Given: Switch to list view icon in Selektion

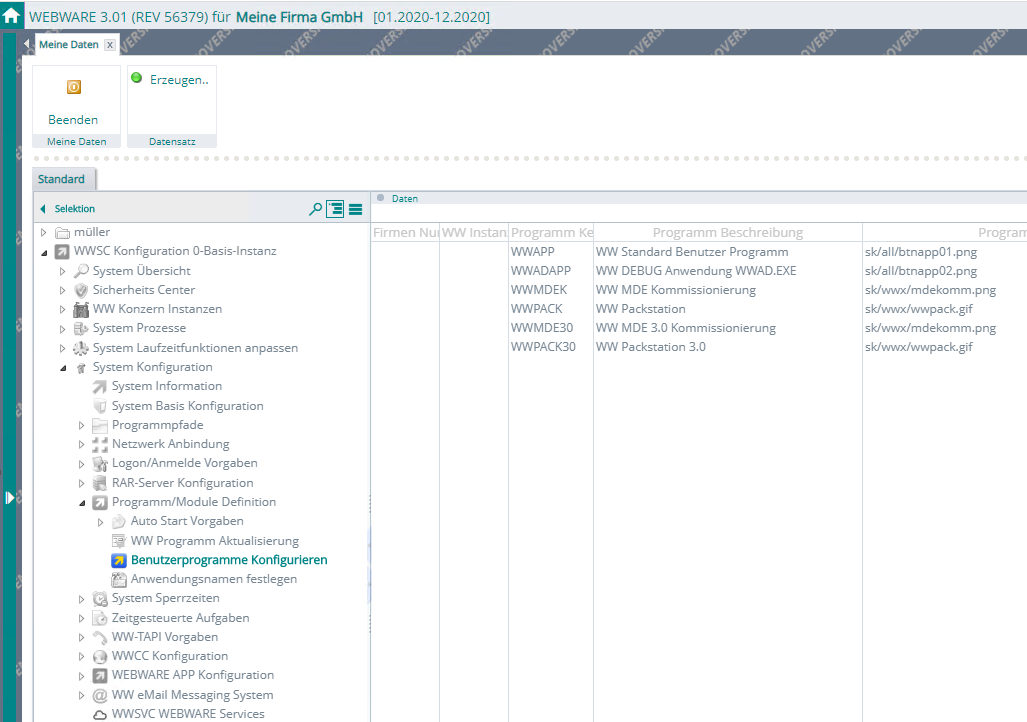Looking at the screenshot, I should 355,209.
